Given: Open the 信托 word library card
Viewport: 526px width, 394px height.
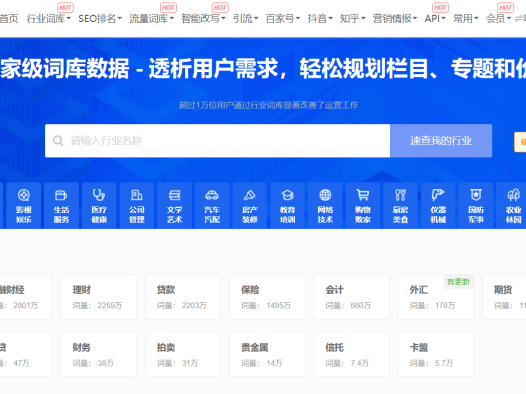Looking at the screenshot, I should tap(352, 354).
